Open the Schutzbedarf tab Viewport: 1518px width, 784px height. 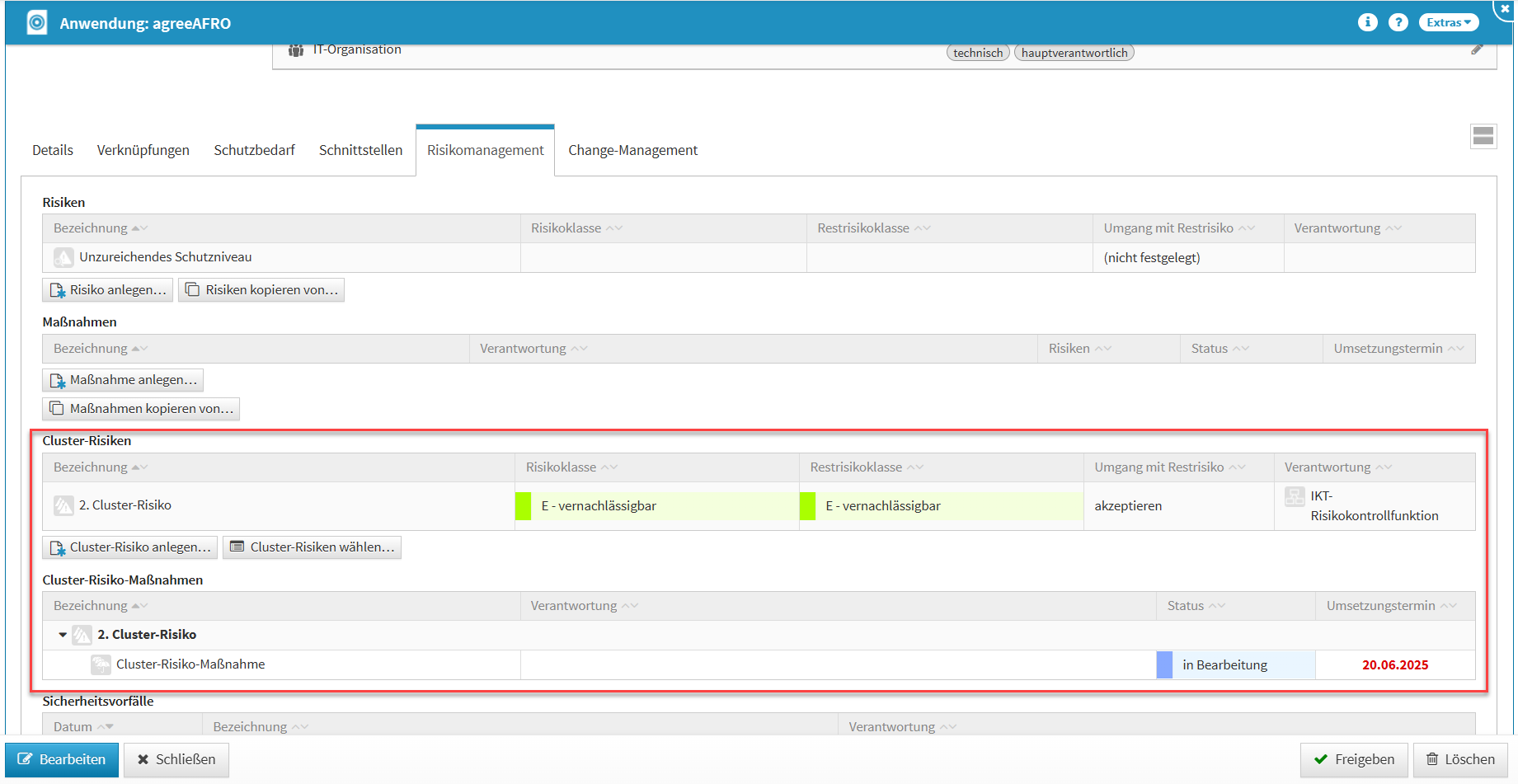tap(254, 150)
